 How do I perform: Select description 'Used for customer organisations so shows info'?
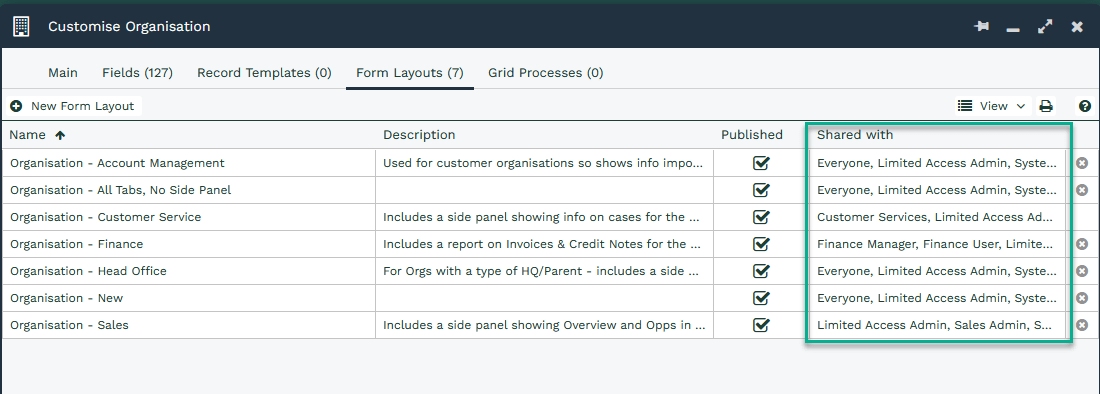pos(544,163)
